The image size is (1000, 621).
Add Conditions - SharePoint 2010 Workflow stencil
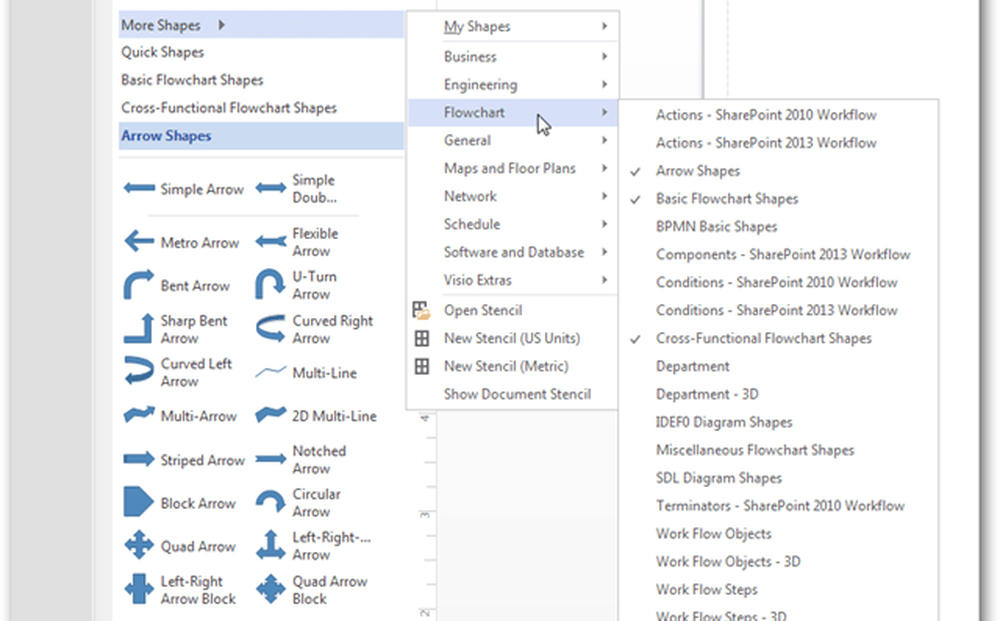point(778,283)
